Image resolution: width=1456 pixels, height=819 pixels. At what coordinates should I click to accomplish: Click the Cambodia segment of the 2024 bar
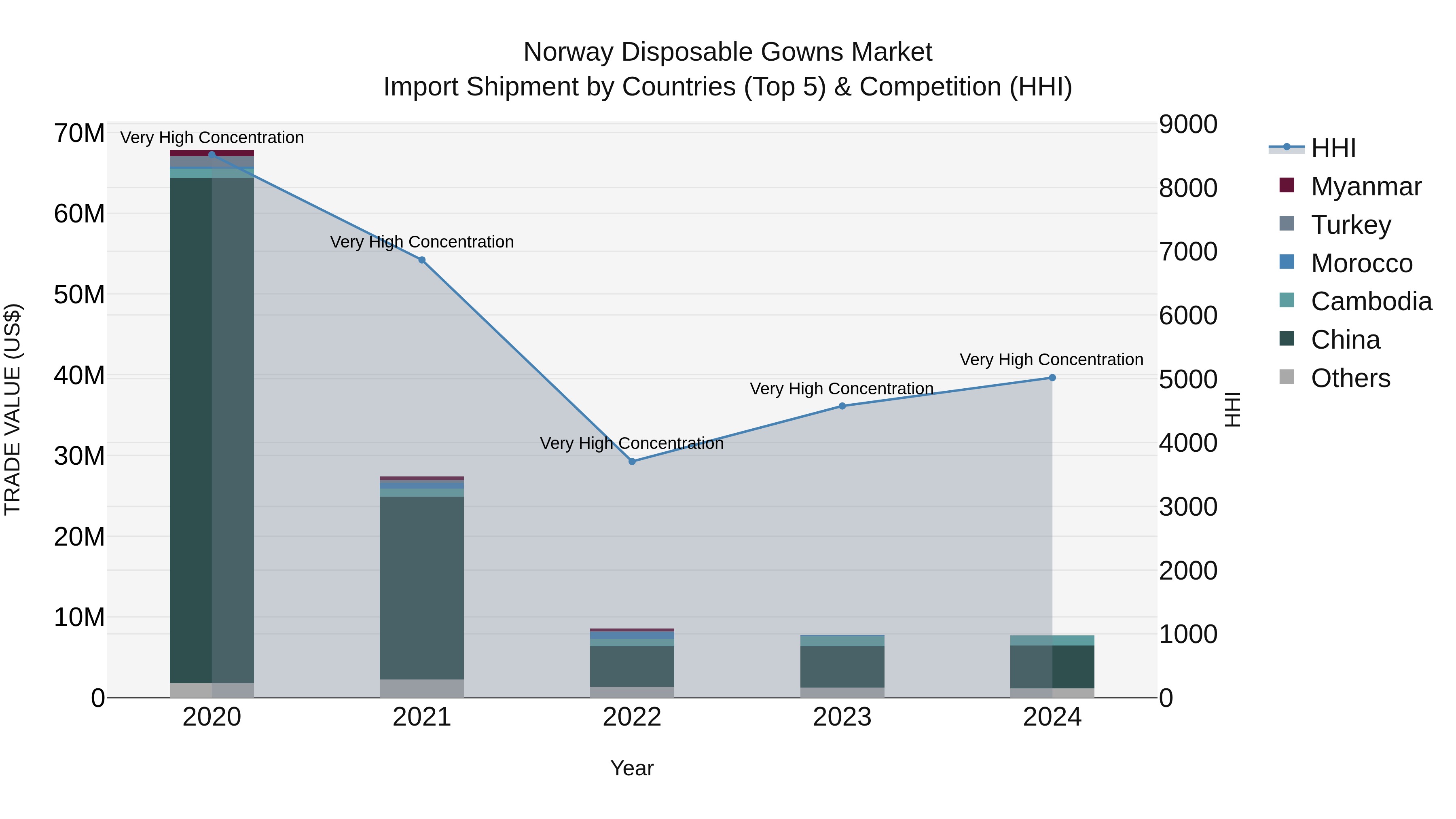click(1052, 640)
